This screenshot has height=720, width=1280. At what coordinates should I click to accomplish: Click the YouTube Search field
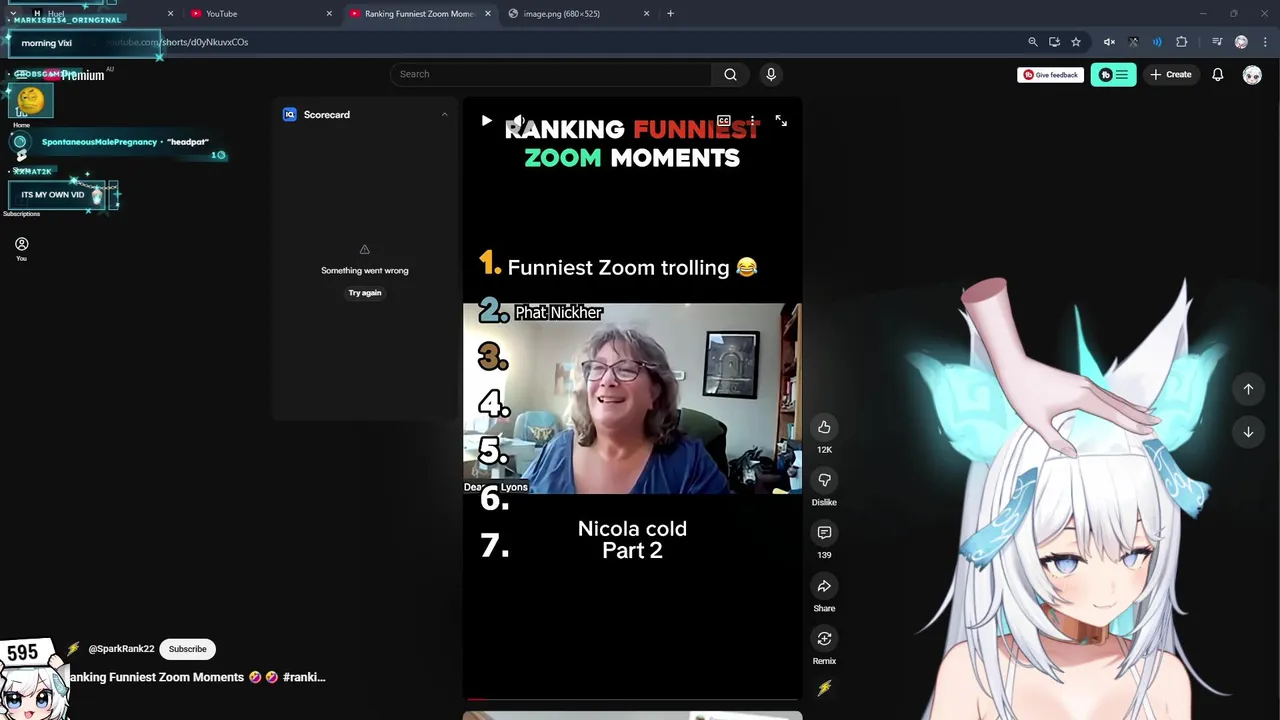550,74
